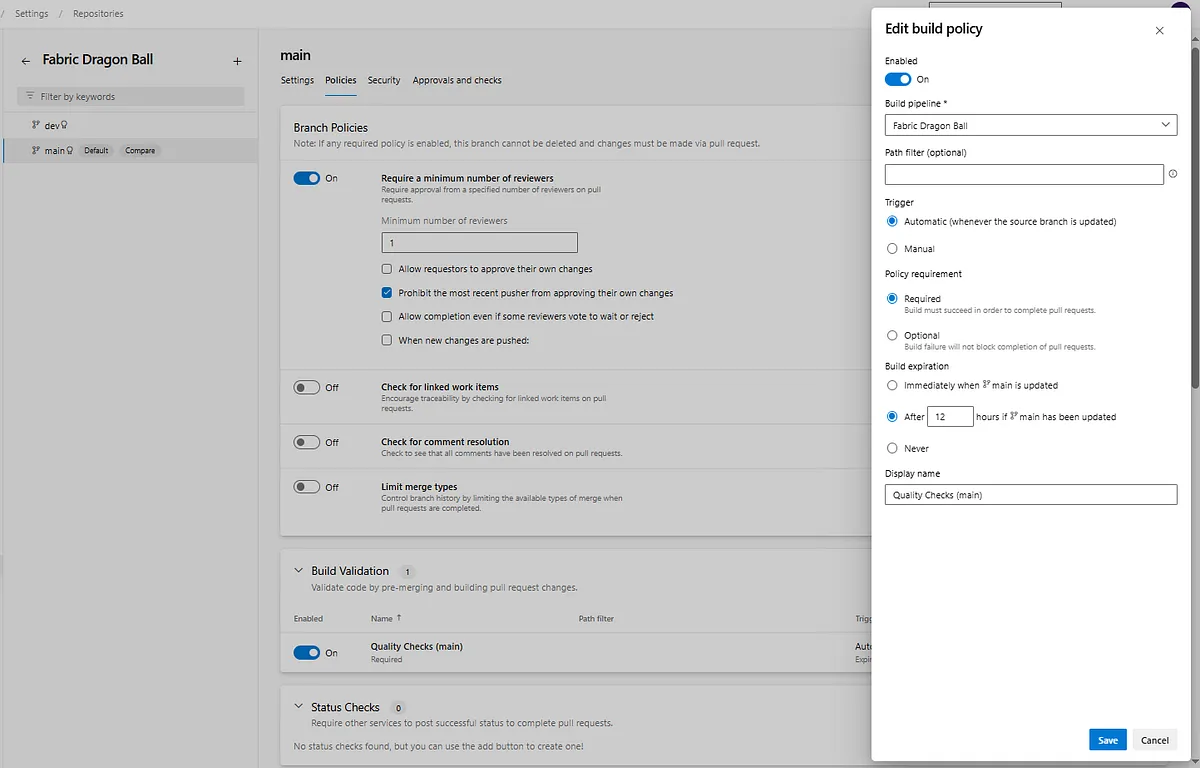Viewport: 1200px width, 768px height.
Task: Click the sort arrow next to Name column
Action: click(x=399, y=618)
